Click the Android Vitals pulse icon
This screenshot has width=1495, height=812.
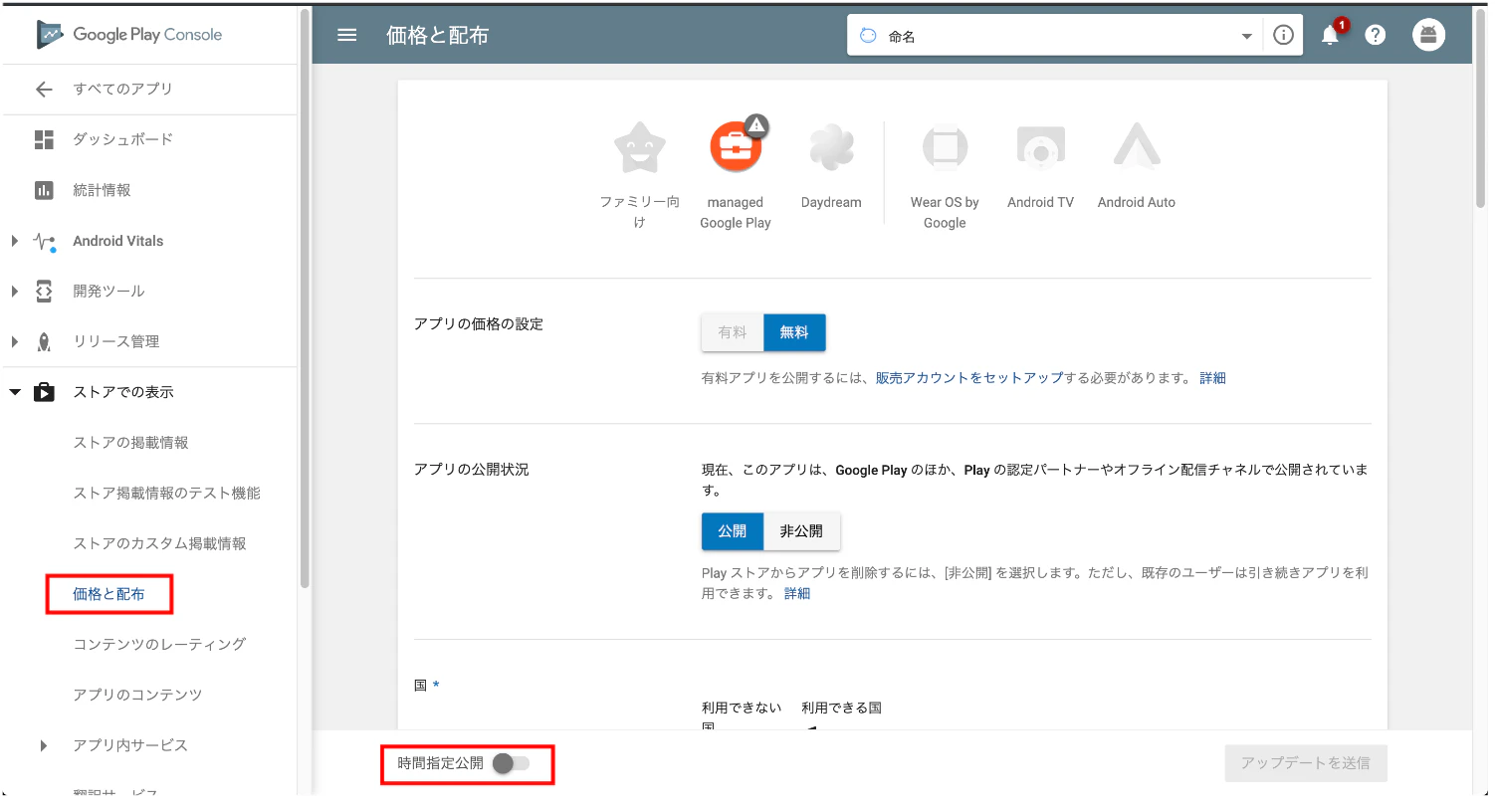(x=45, y=241)
